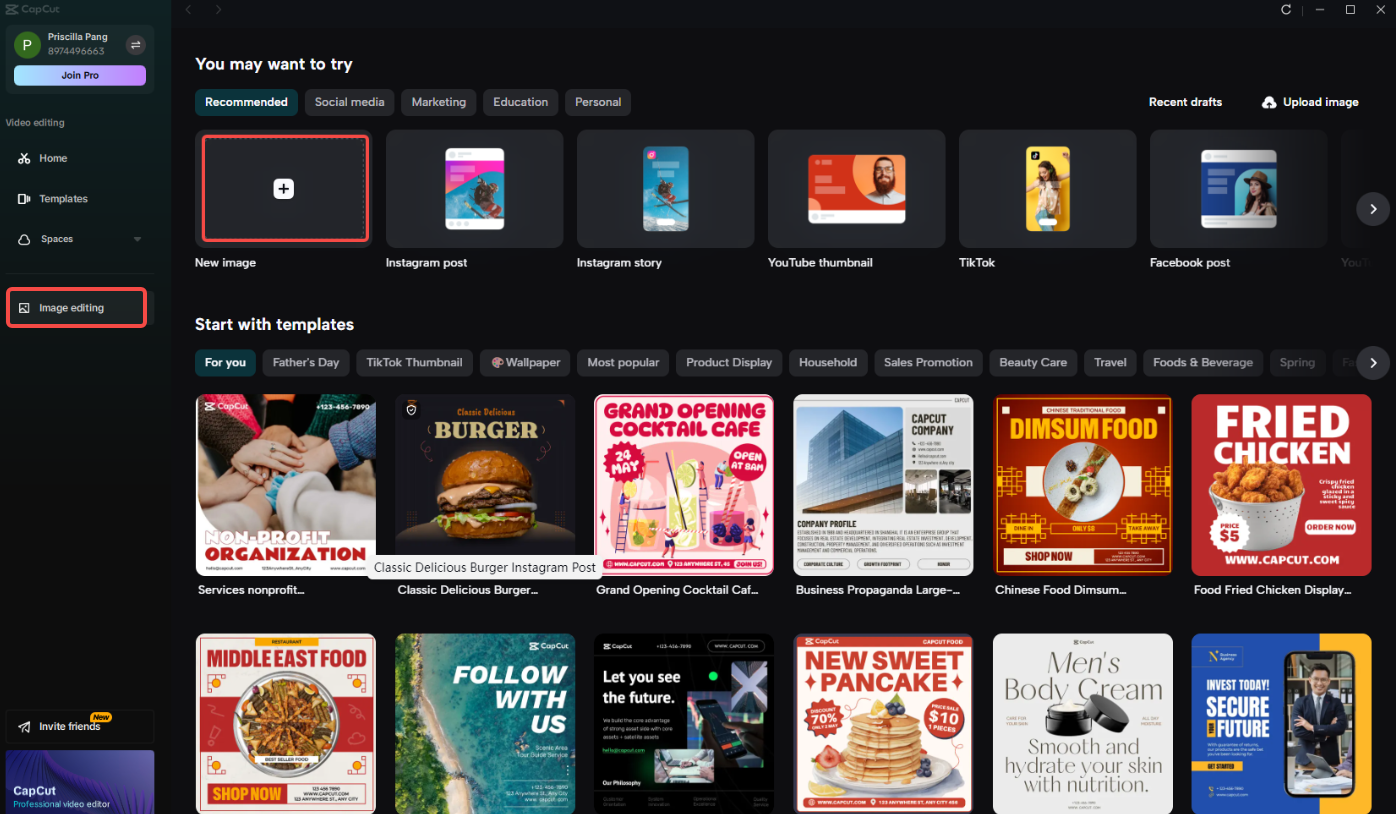Go back using the left arrow
Screen dimensions: 1396x814
pyautogui.click(x=188, y=9)
